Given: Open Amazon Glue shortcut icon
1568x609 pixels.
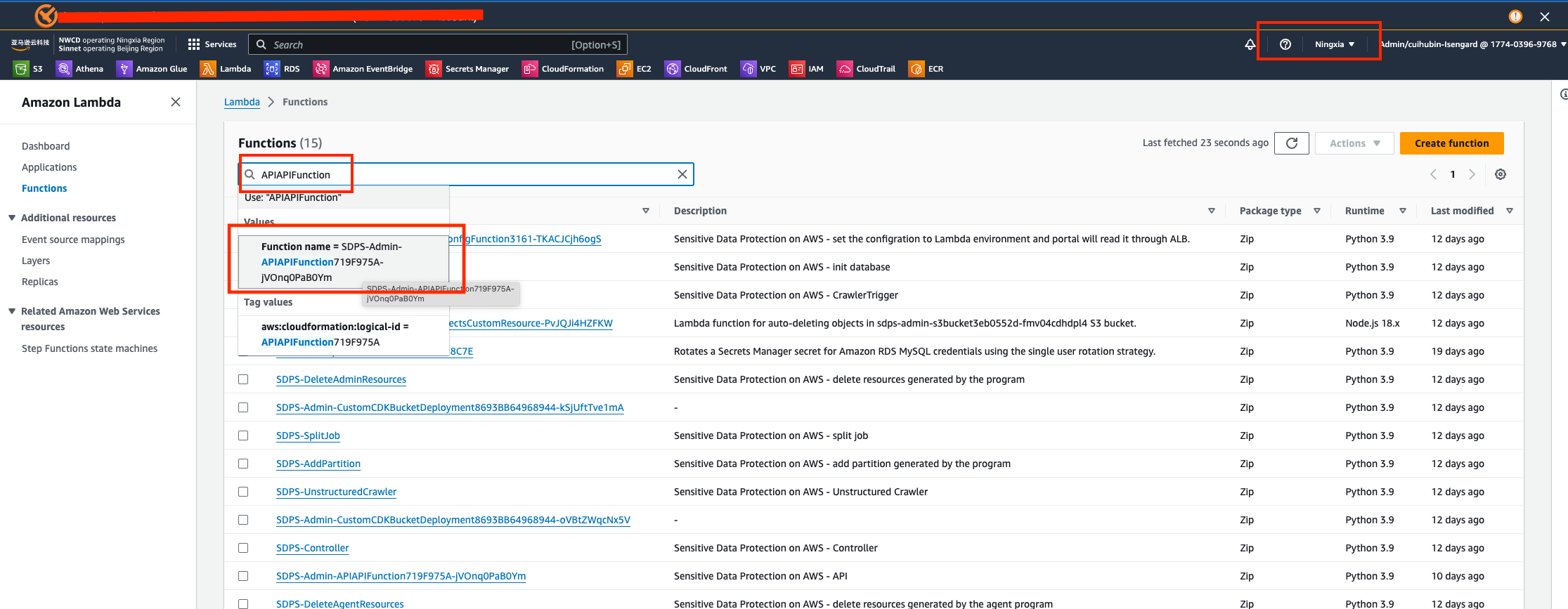Looking at the screenshot, I should pyautogui.click(x=124, y=69).
